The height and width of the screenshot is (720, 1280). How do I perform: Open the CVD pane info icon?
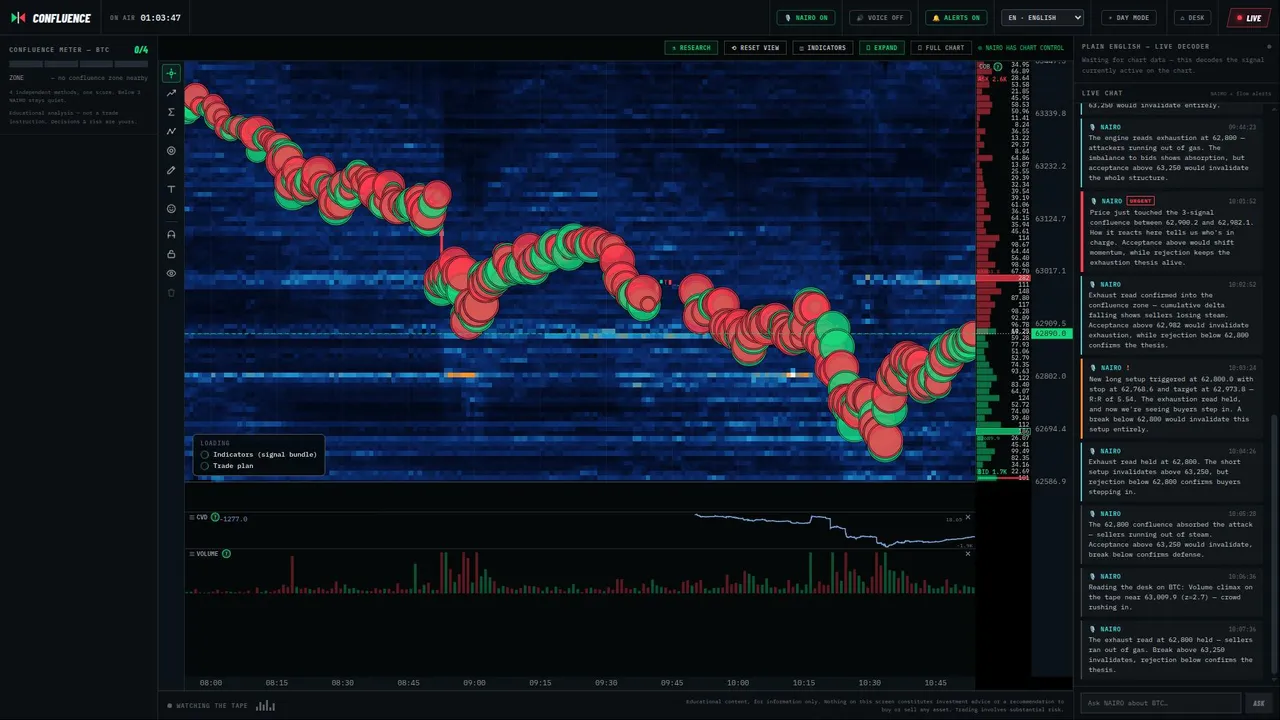(215, 517)
